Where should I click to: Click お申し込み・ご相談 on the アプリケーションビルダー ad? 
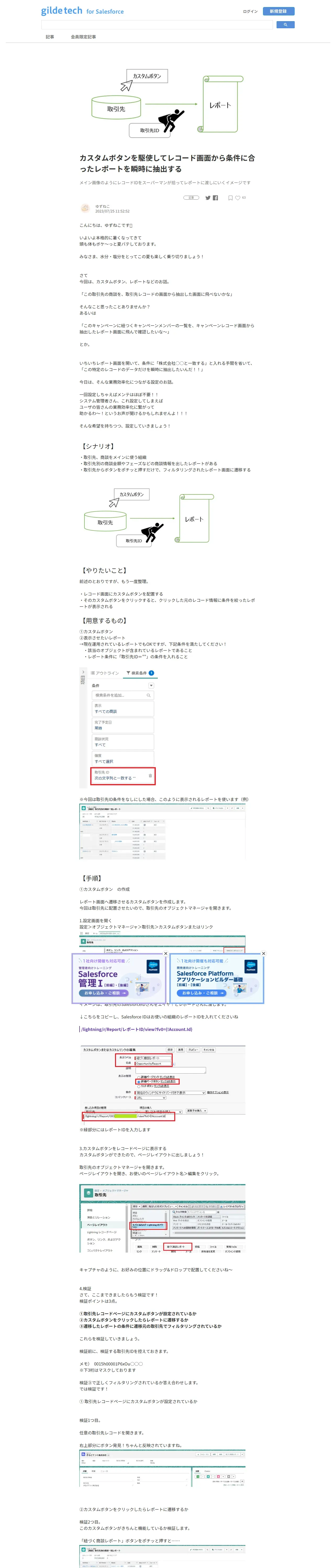(201, 993)
